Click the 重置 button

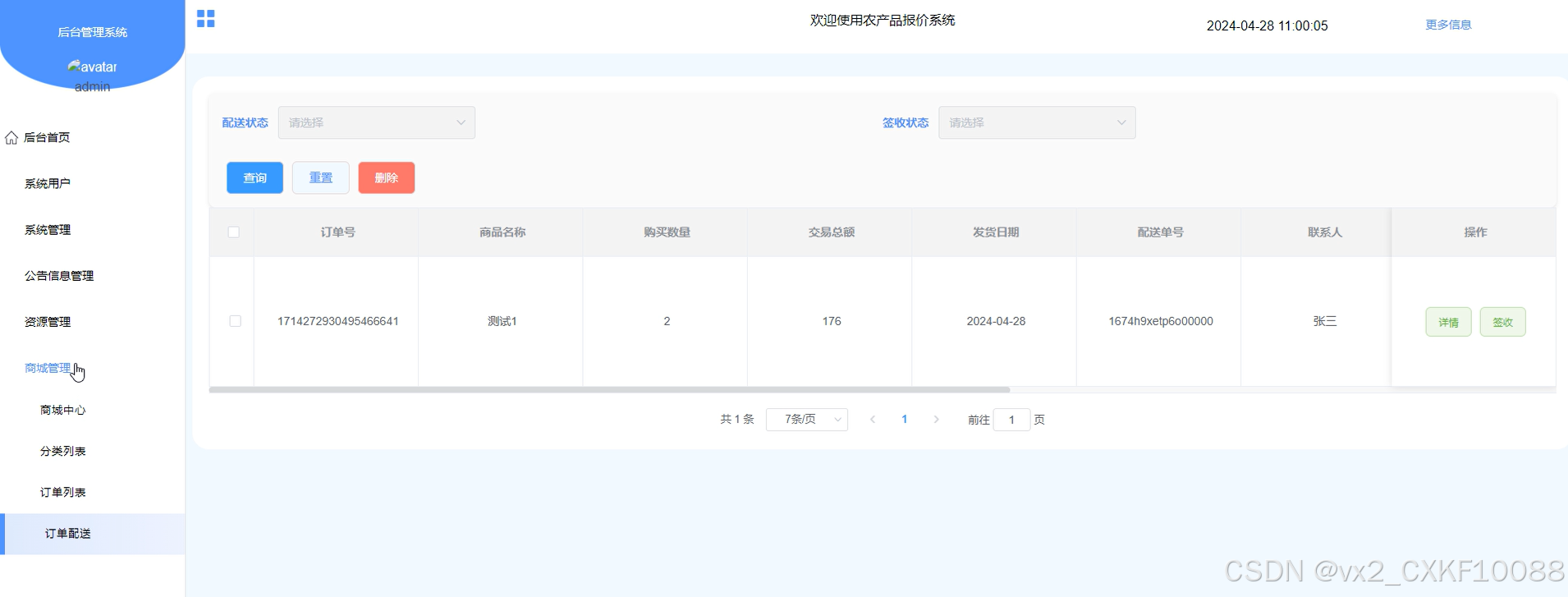(x=321, y=177)
